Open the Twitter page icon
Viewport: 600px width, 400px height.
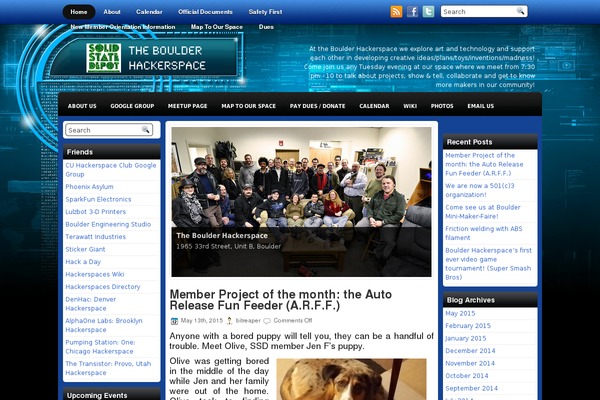point(428,11)
